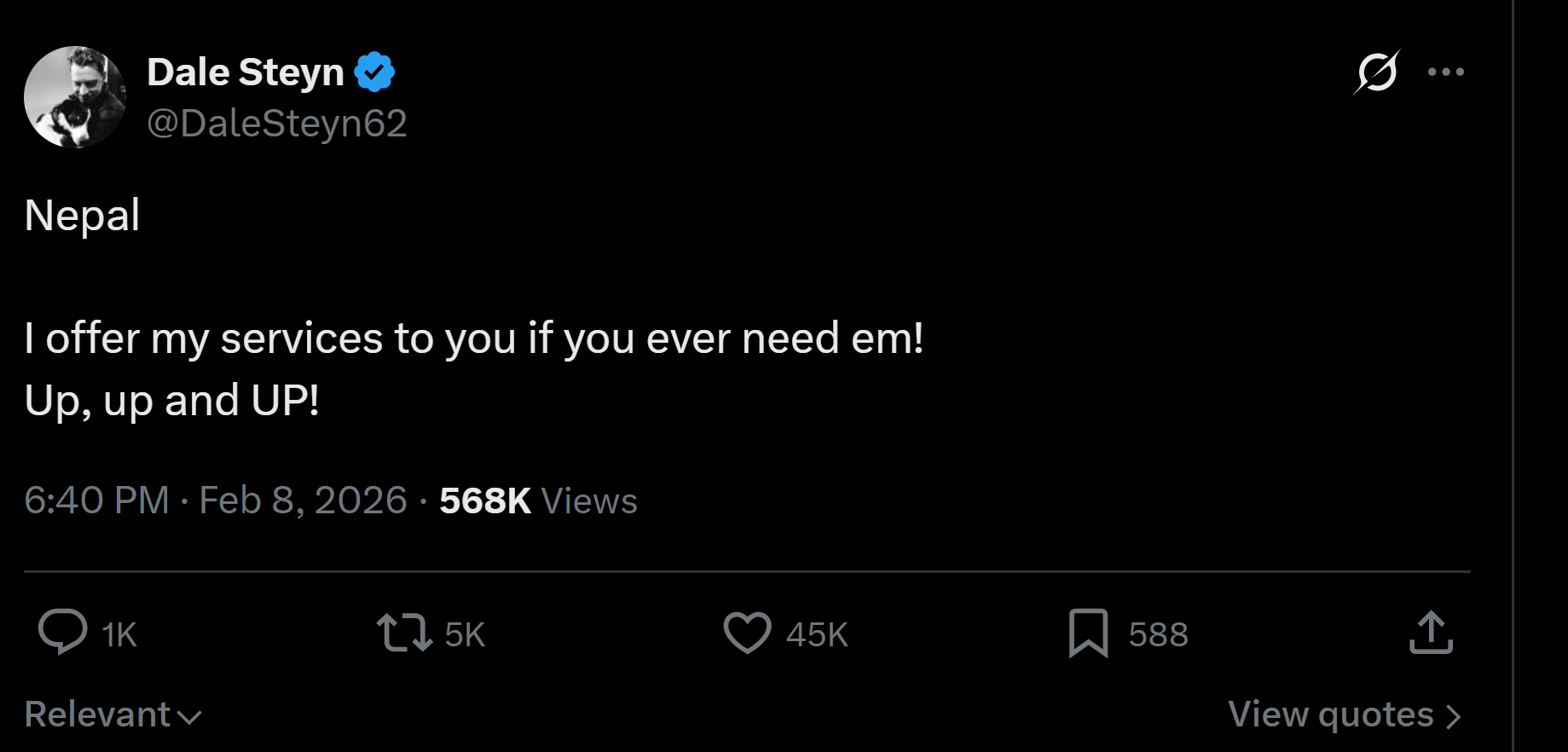Screen dimensions: 1568x752
Task: Like the tweet with heart icon
Action: (747, 633)
